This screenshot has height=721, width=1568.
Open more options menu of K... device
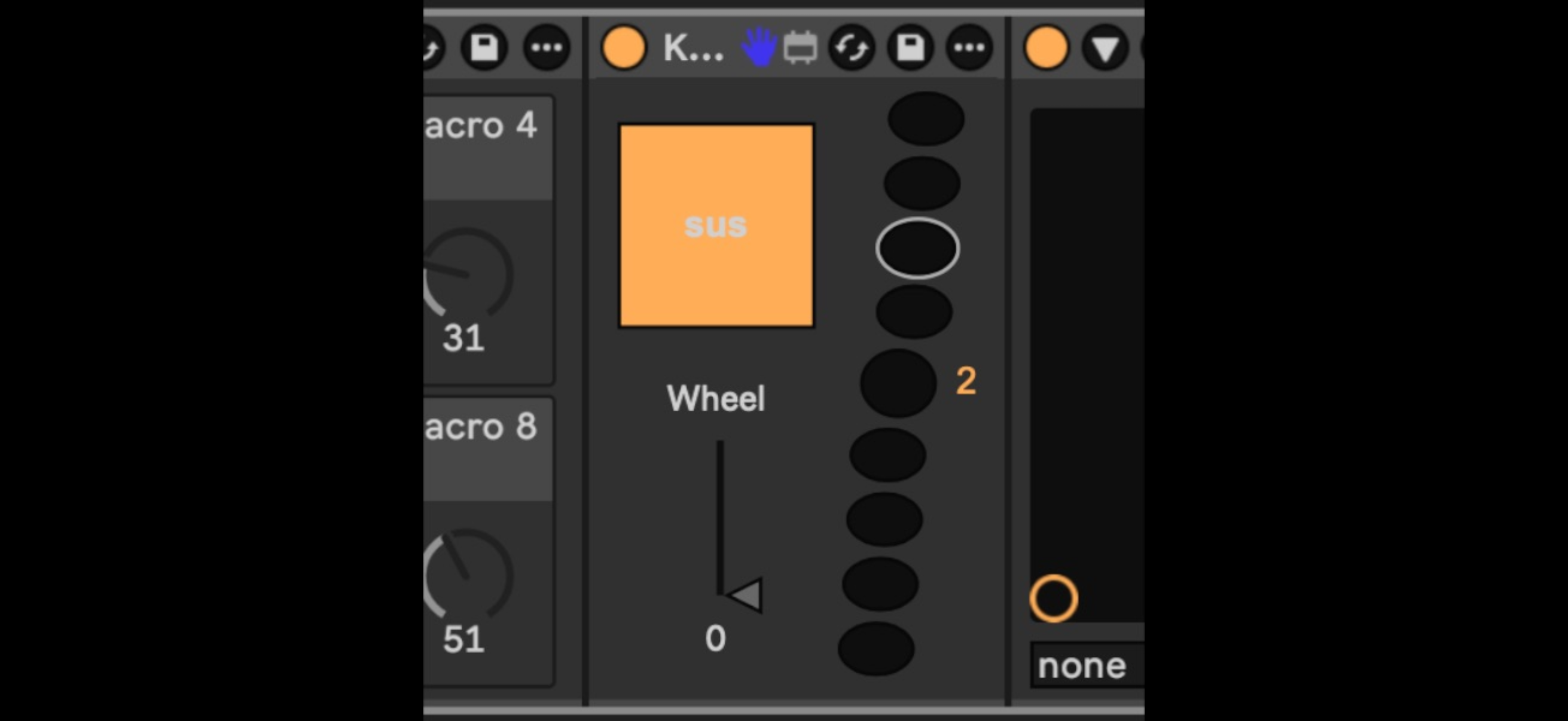click(x=969, y=47)
